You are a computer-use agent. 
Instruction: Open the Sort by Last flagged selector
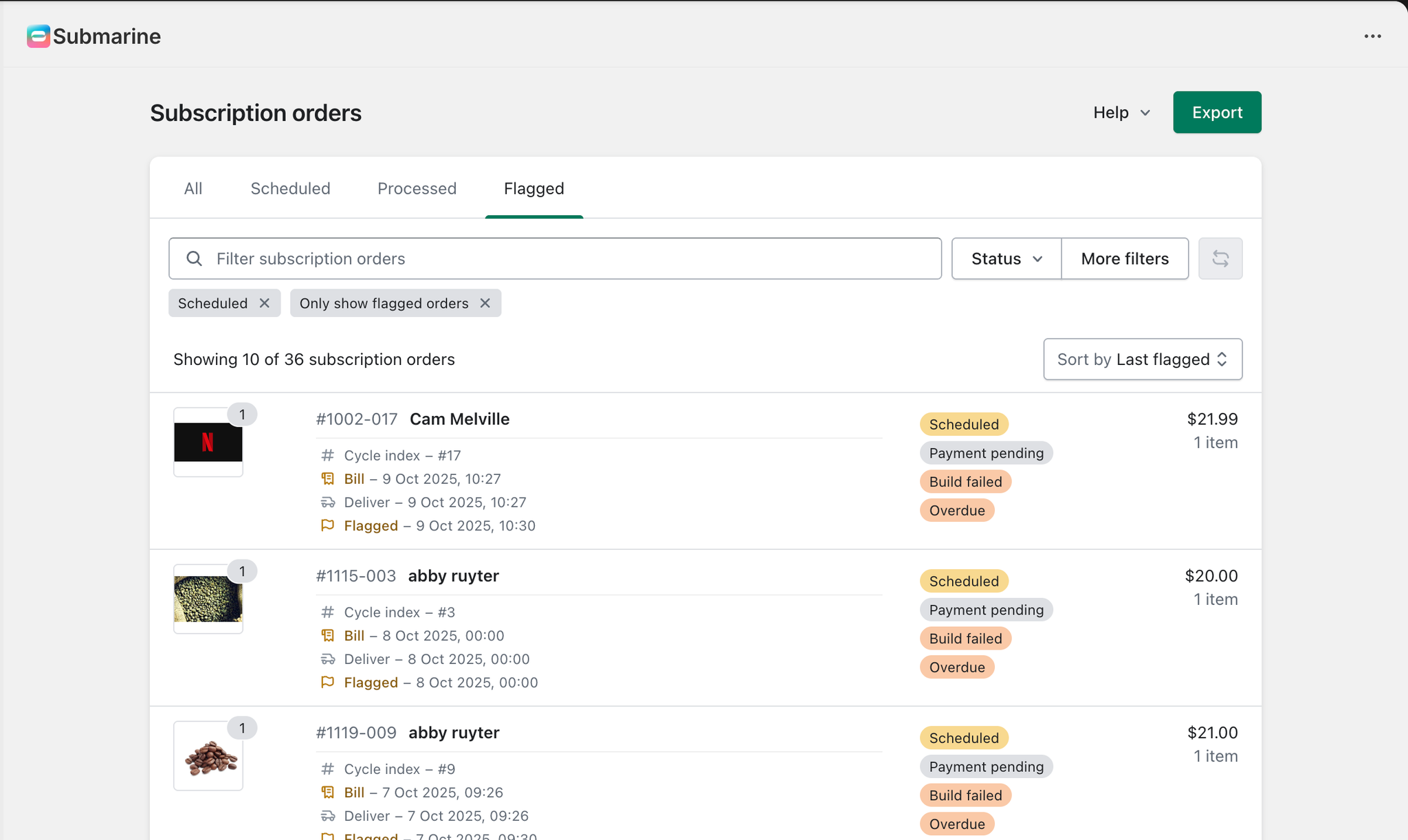[x=1142, y=359]
